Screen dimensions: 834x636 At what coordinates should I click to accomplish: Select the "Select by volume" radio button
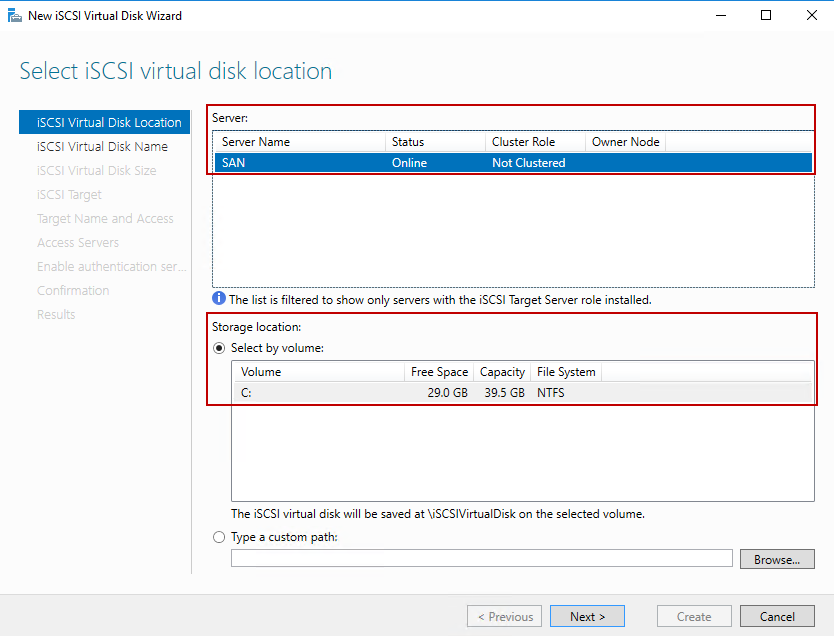(x=219, y=348)
